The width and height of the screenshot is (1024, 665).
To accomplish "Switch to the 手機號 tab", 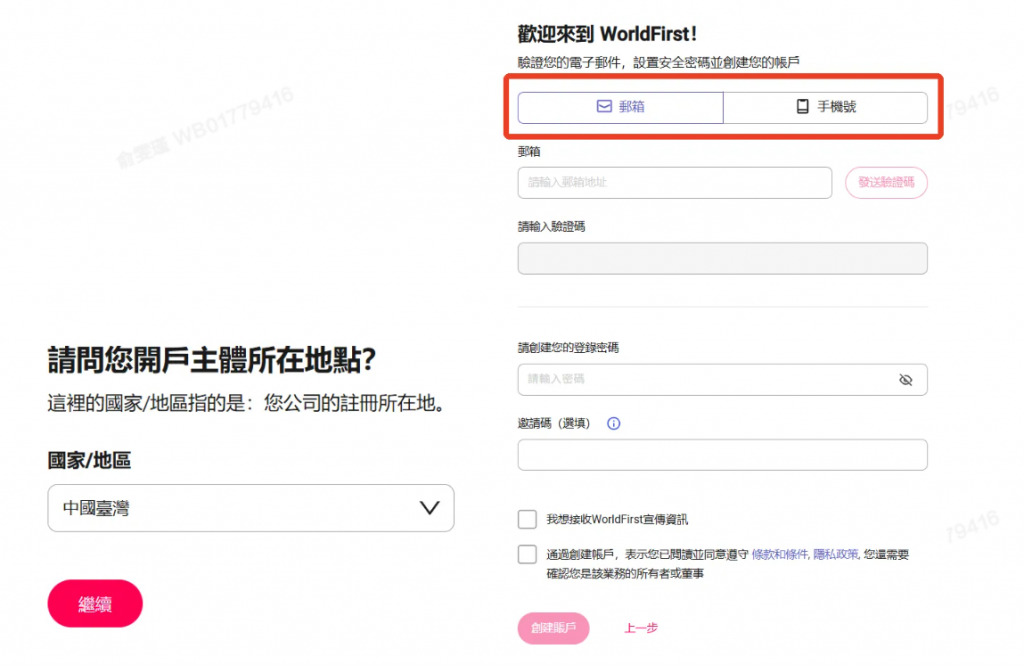I will pos(825,107).
